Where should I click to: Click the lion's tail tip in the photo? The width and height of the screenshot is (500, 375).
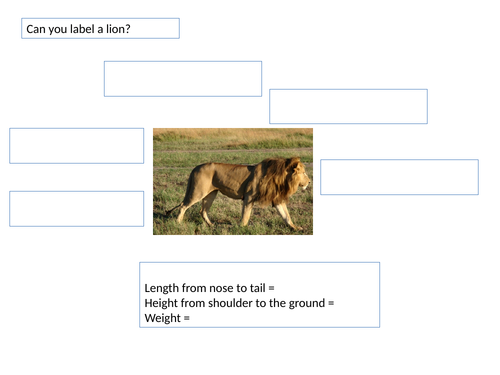(x=170, y=211)
